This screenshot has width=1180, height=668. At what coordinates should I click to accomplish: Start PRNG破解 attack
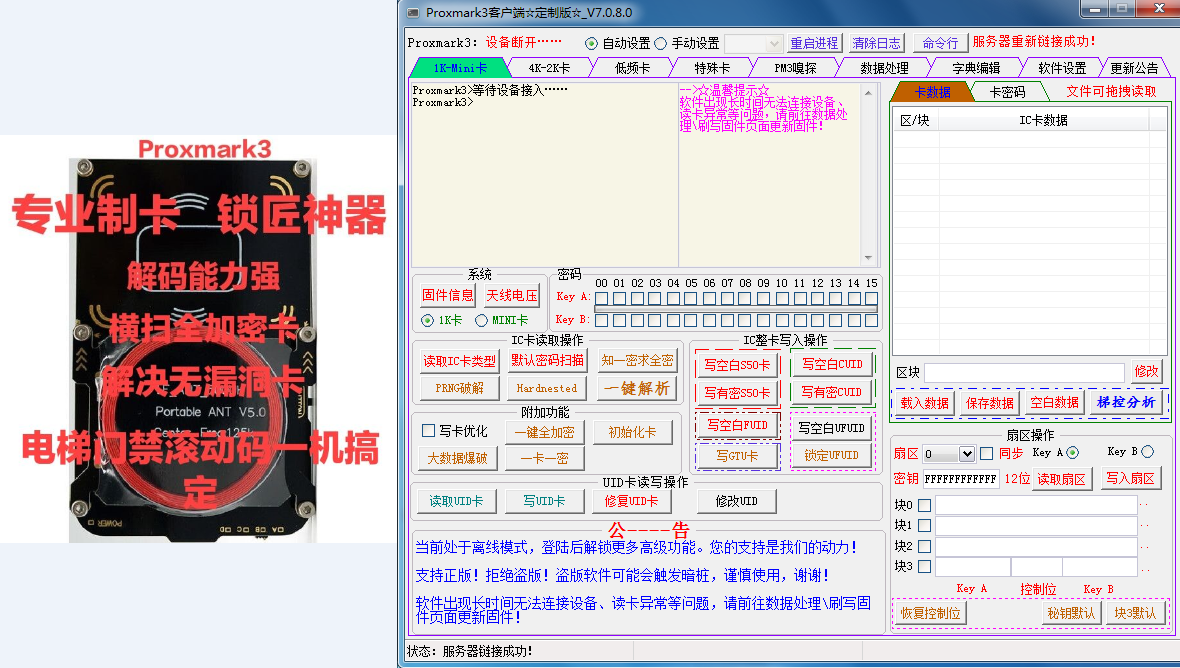coord(459,389)
